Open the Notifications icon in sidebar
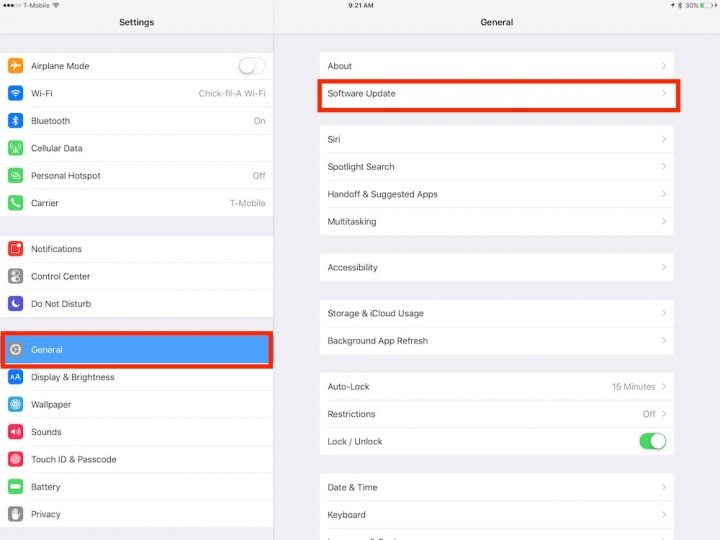This screenshot has height=540, width=720. click(15, 249)
